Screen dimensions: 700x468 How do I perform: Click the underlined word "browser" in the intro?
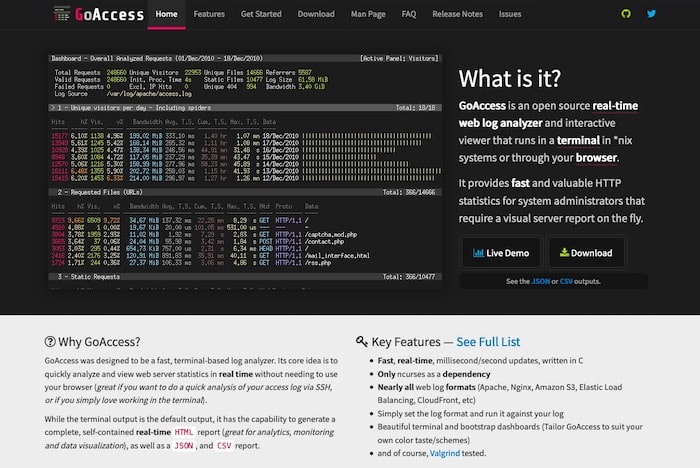pos(596,158)
